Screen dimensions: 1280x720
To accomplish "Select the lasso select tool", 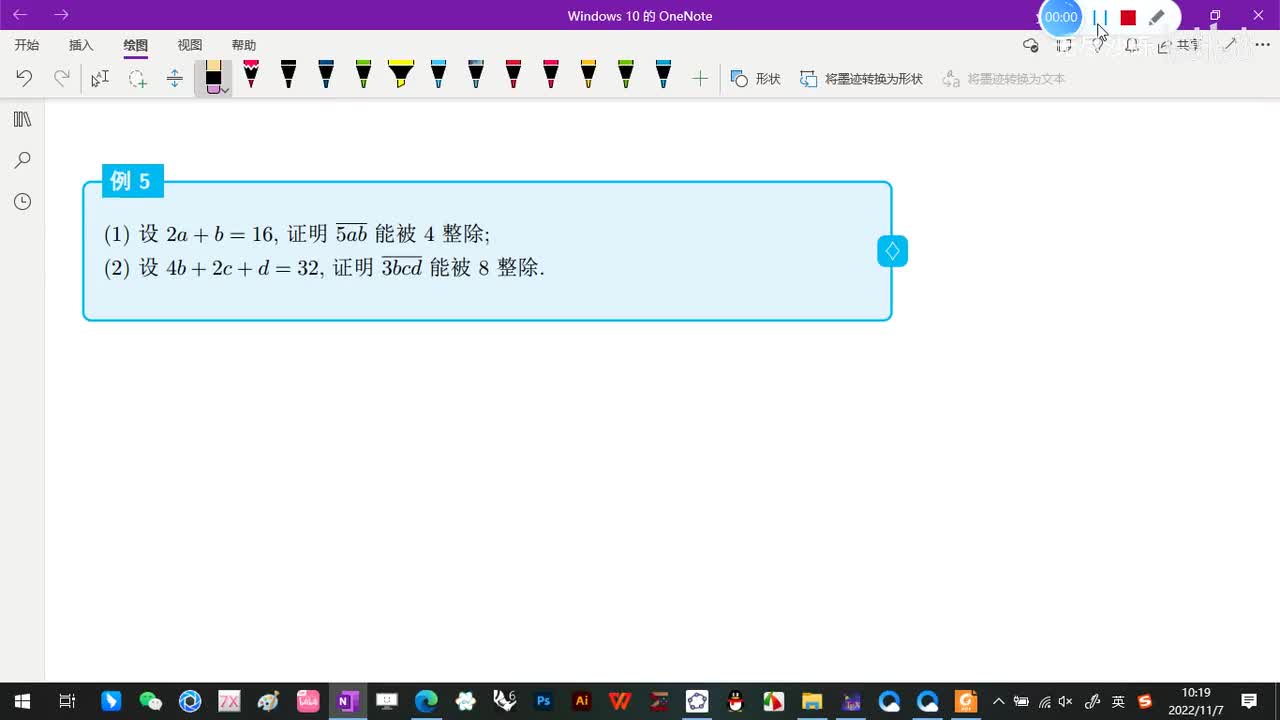I will (x=137, y=78).
